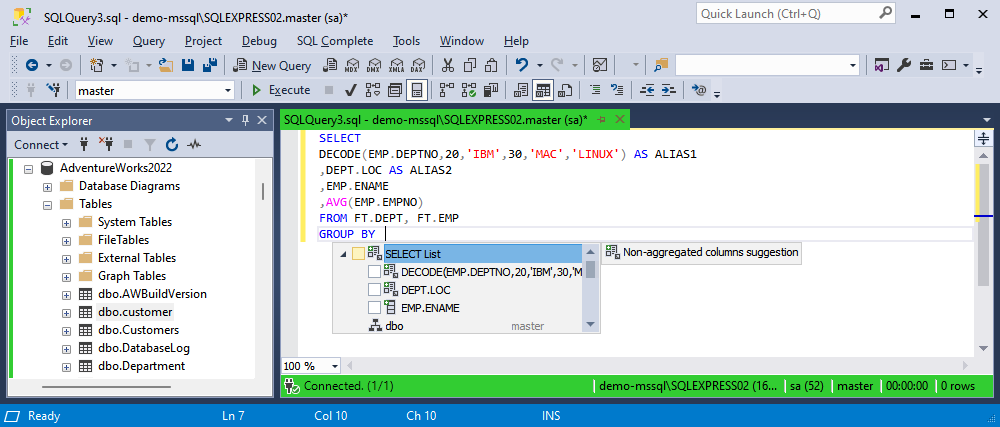This screenshot has height=427, width=1000.
Task: Click the wrench Properties icon
Action: tap(903, 65)
